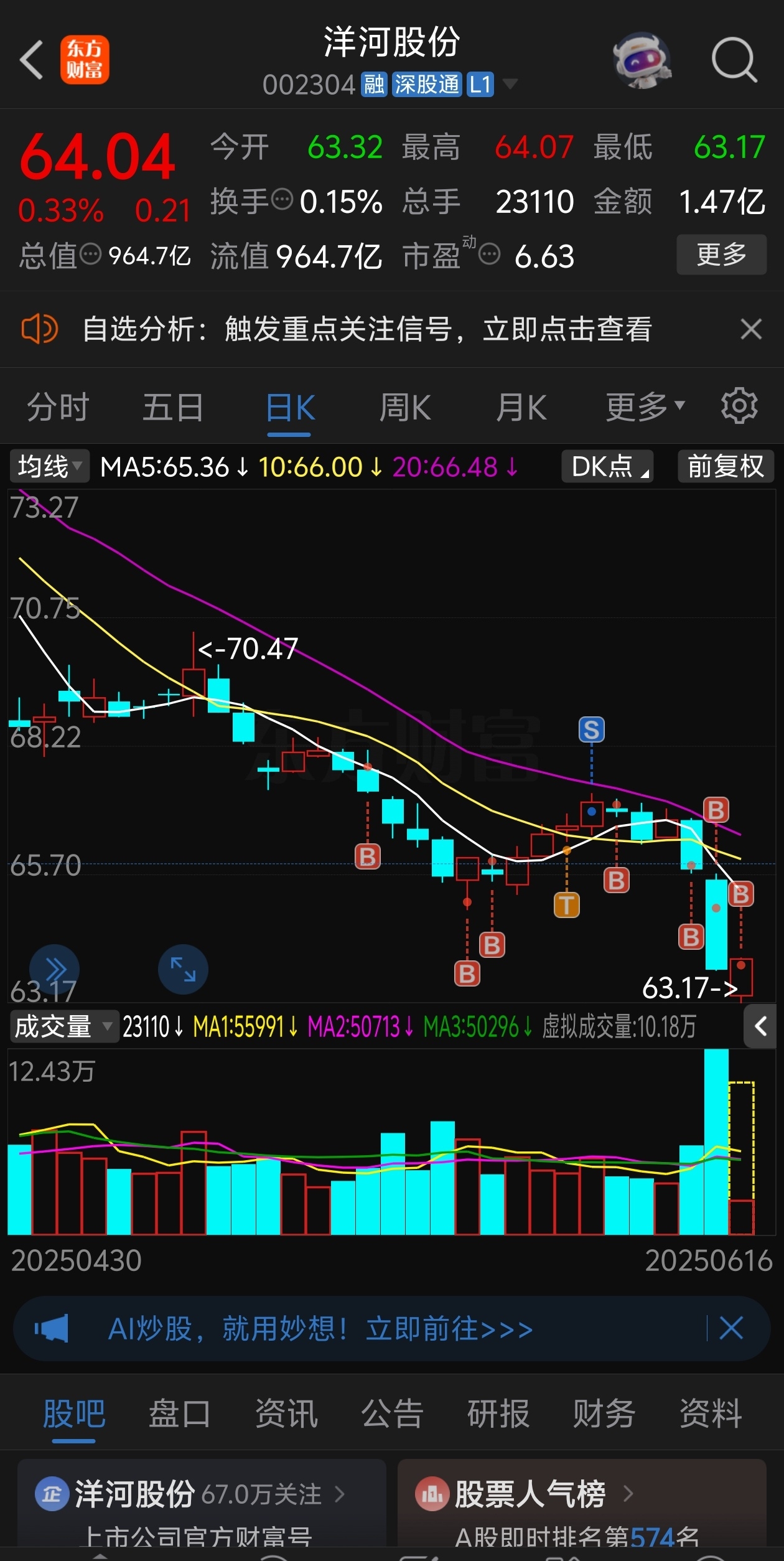Tap the topmost B buy marker
This screenshot has height=1561, width=784.
pyautogui.click(x=716, y=810)
